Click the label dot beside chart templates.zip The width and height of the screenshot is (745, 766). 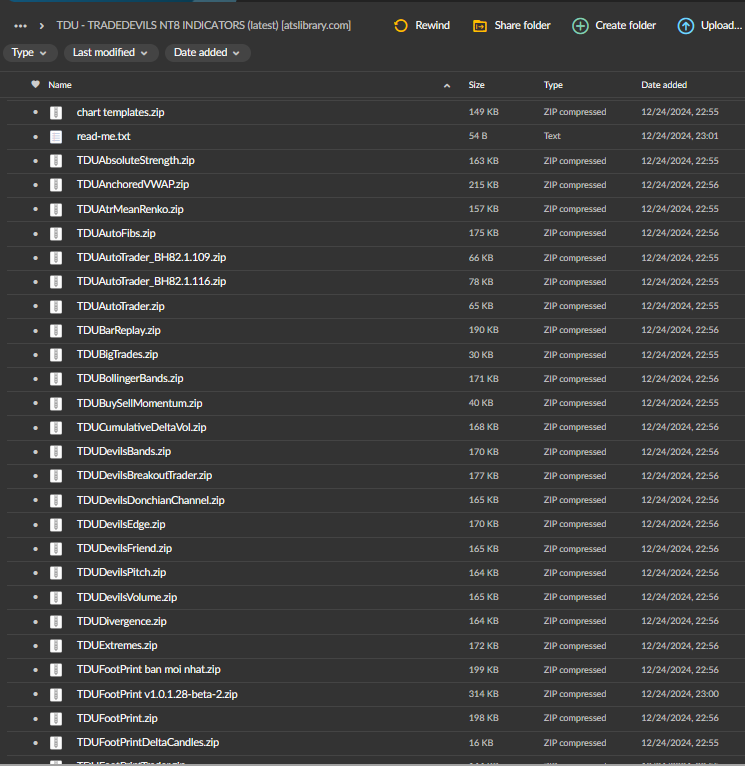click(36, 112)
